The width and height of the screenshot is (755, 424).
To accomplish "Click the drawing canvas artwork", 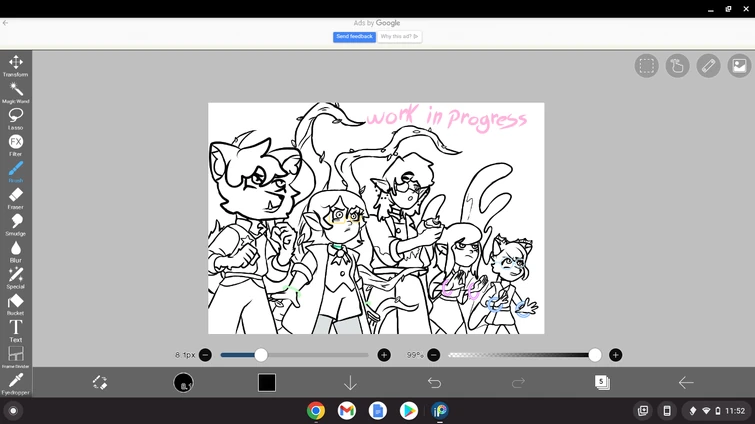I will click(x=376, y=218).
